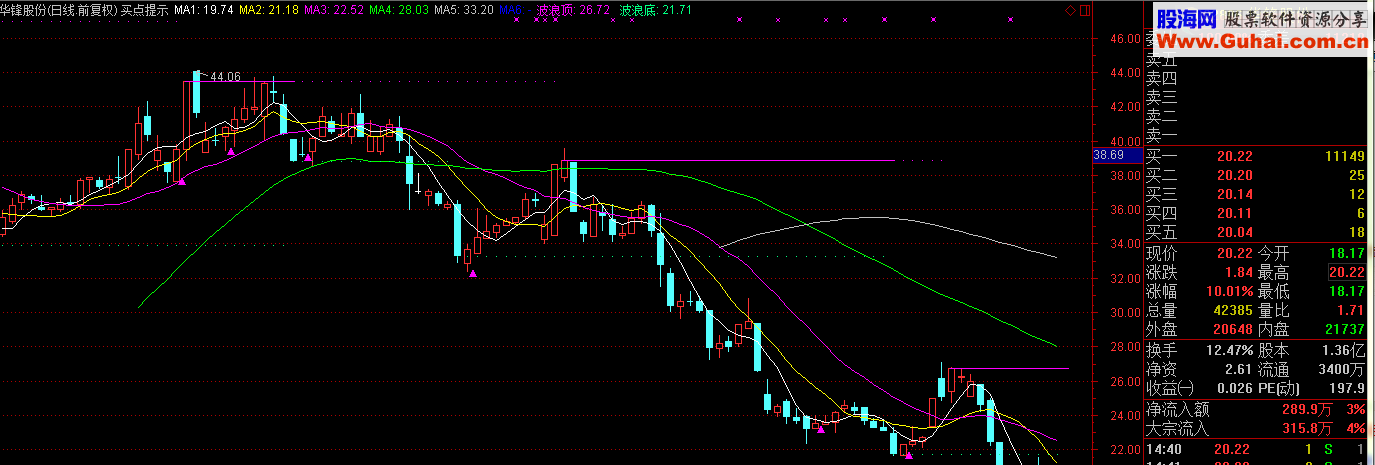Click the 换手 turnover value 12.47%
Image resolution: width=1375 pixels, height=465 pixels.
click(x=1229, y=350)
